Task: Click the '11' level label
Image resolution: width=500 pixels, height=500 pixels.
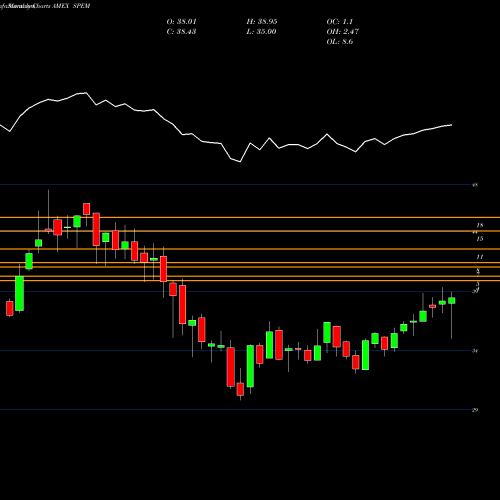Action: click(480, 257)
